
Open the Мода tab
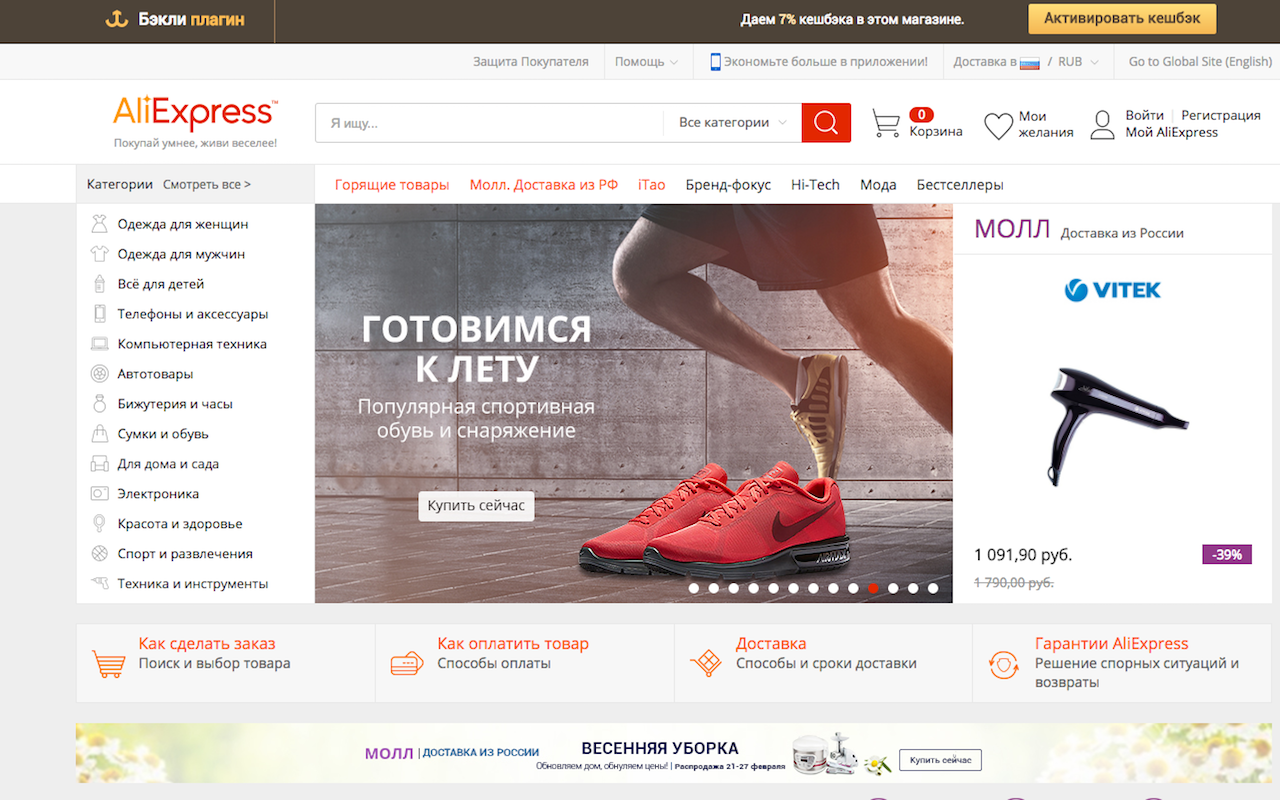tap(878, 185)
